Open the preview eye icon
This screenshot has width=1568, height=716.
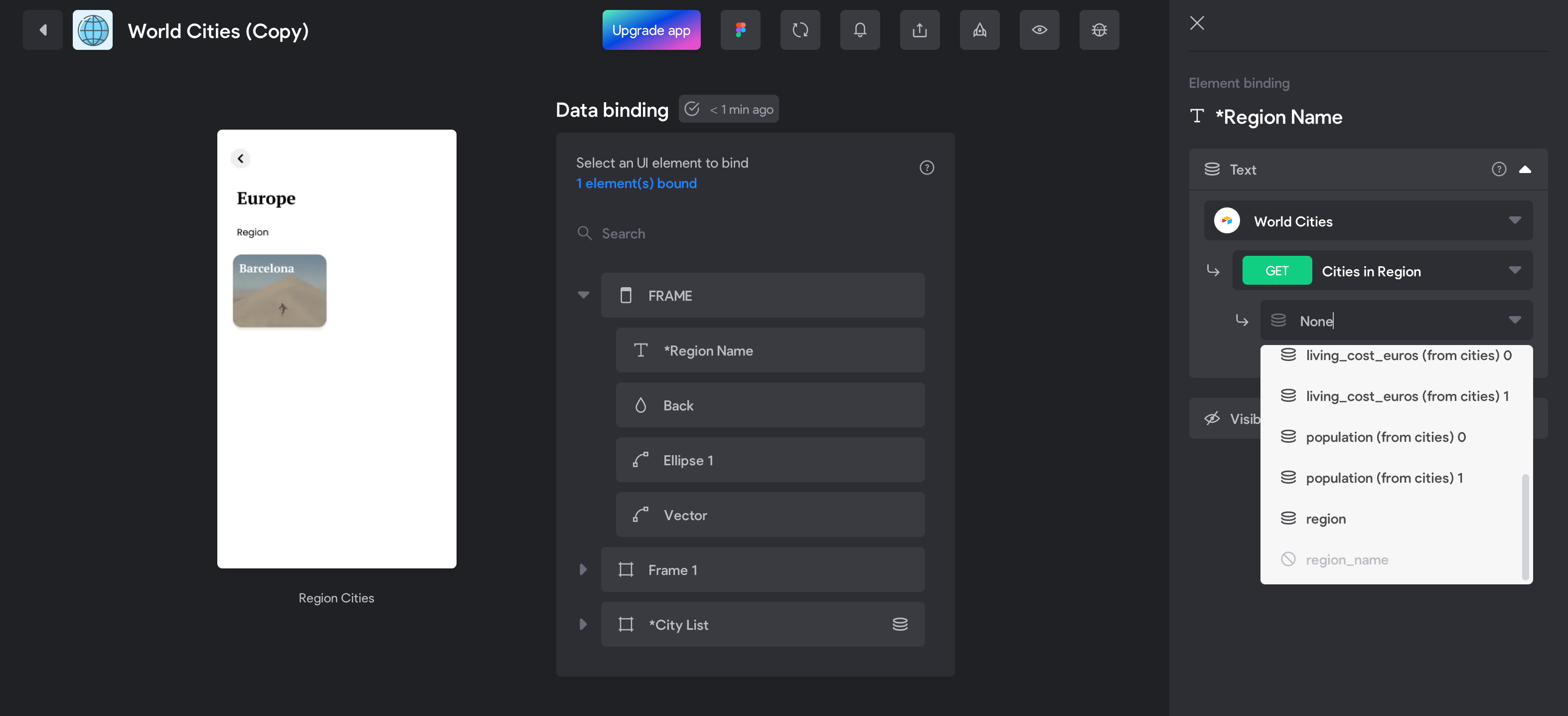1039,30
